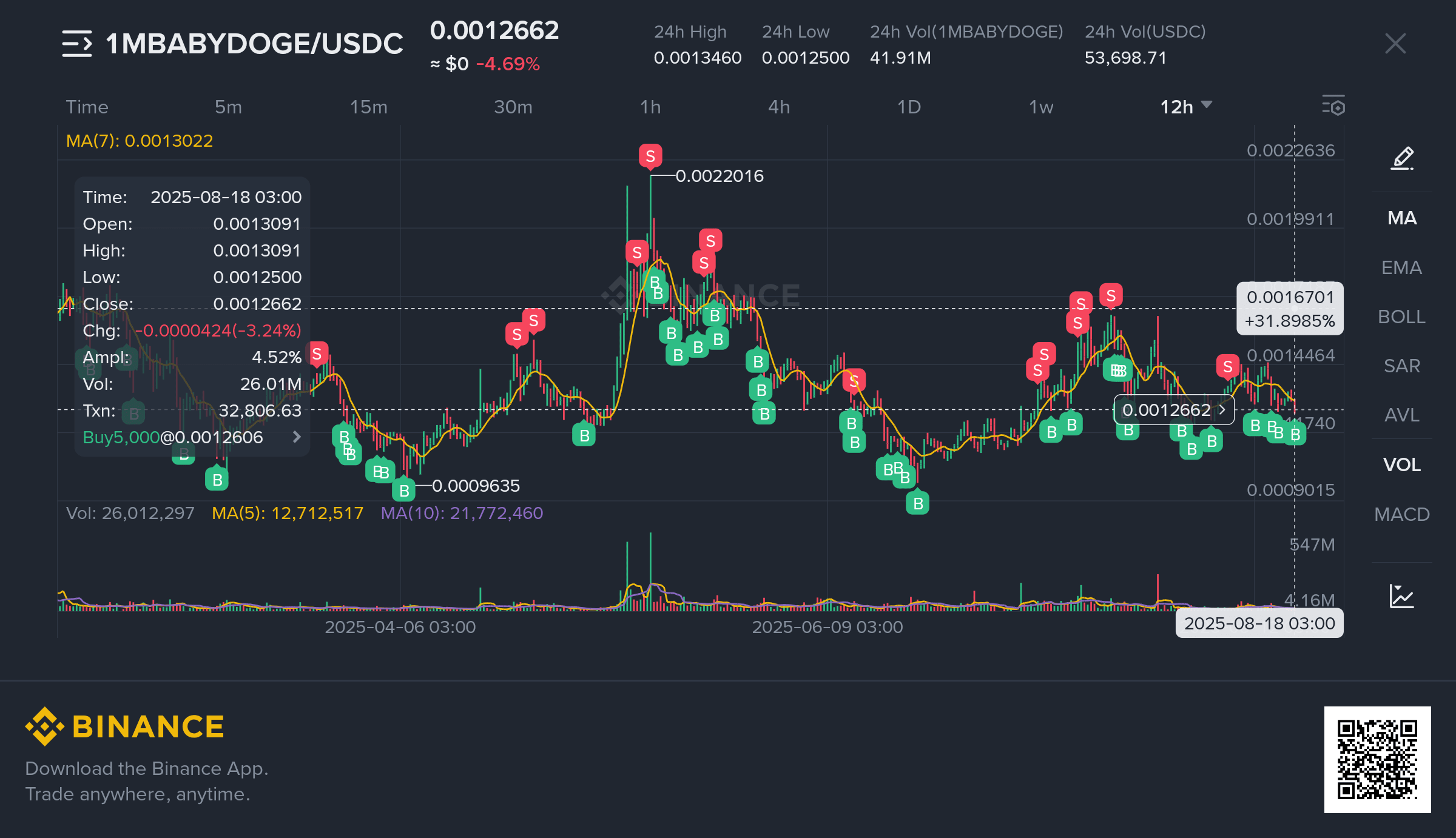Switch to the 4h timeframe tab

coord(779,107)
